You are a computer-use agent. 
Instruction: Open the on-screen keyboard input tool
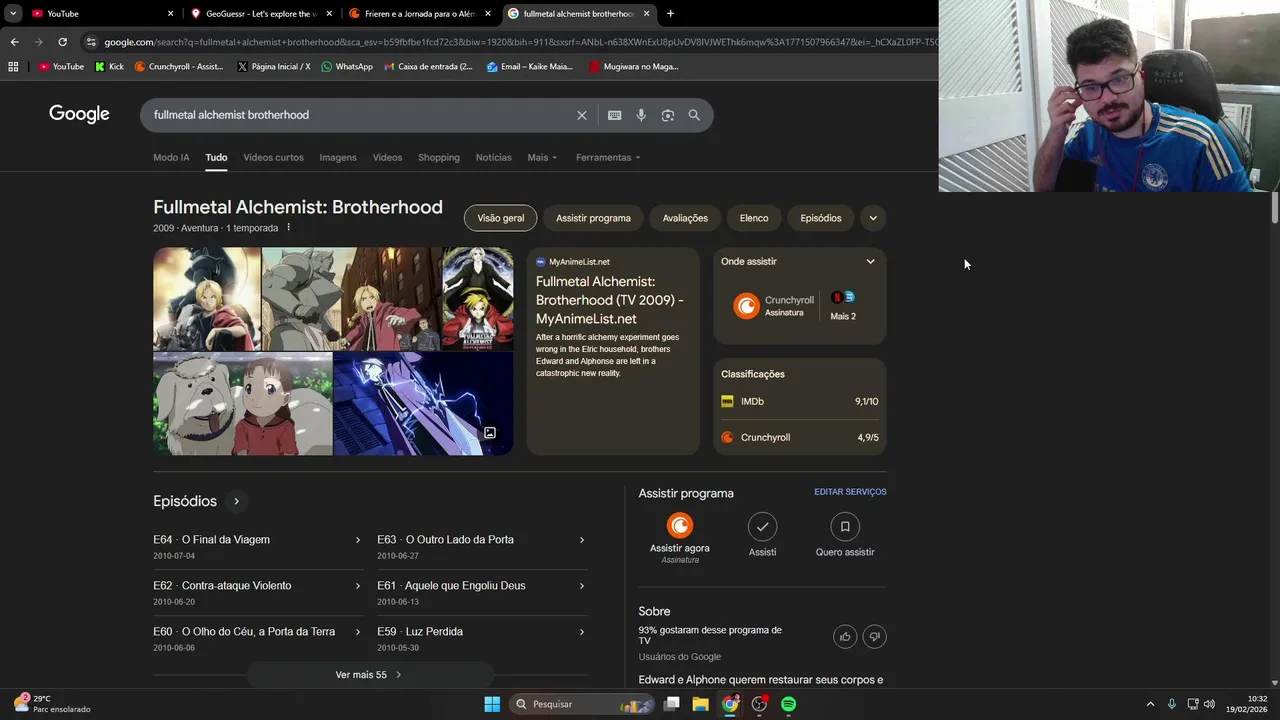615,115
